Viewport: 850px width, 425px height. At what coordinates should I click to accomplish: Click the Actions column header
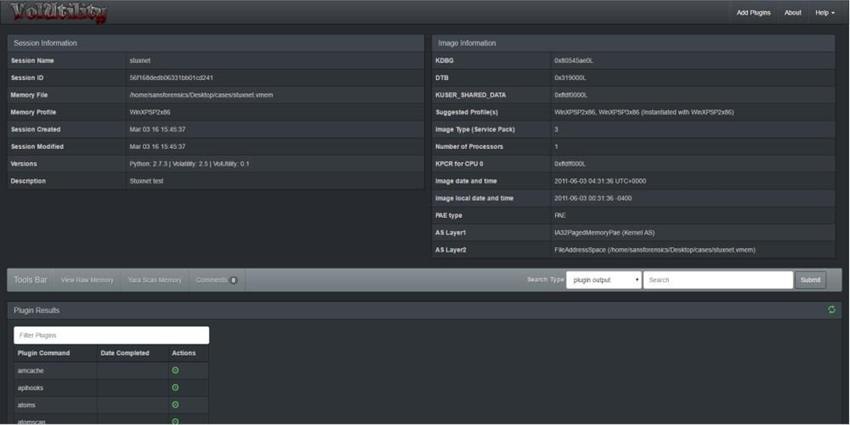point(184,353)
